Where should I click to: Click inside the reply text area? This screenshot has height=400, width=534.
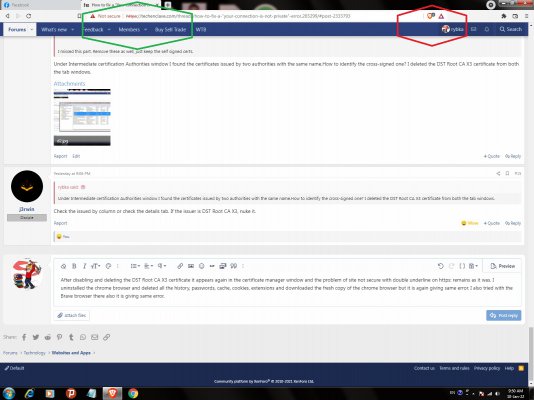tap(287, 289)
